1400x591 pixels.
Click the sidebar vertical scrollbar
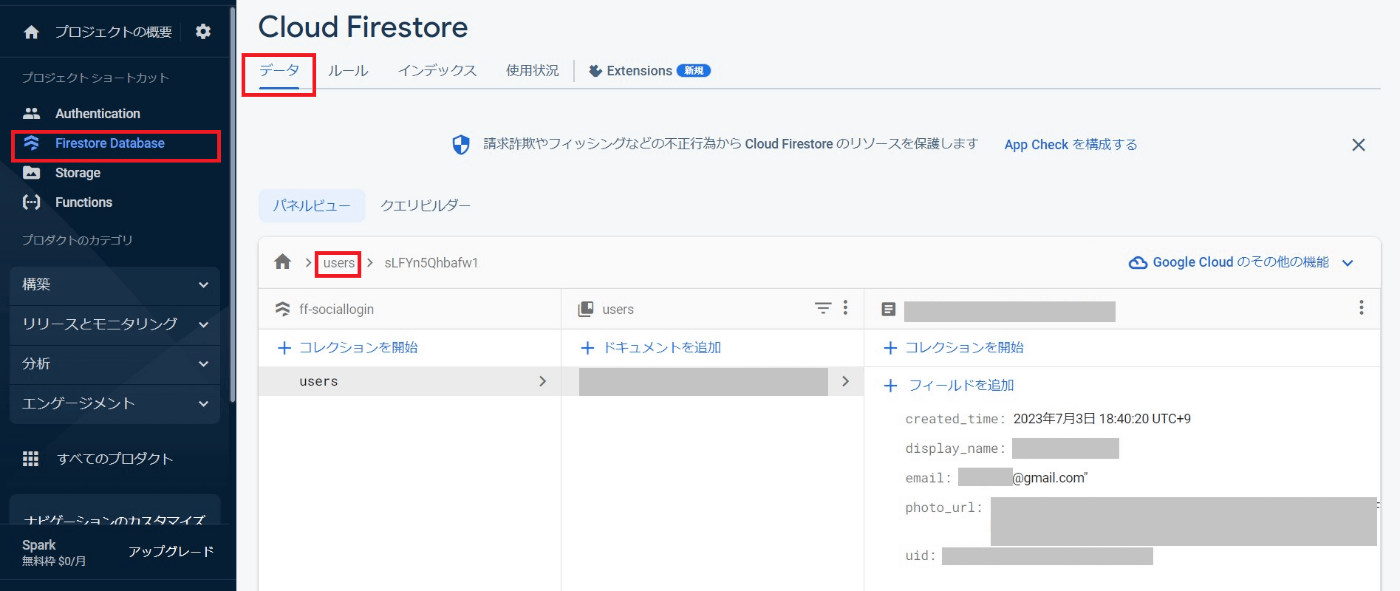[233, 205]
